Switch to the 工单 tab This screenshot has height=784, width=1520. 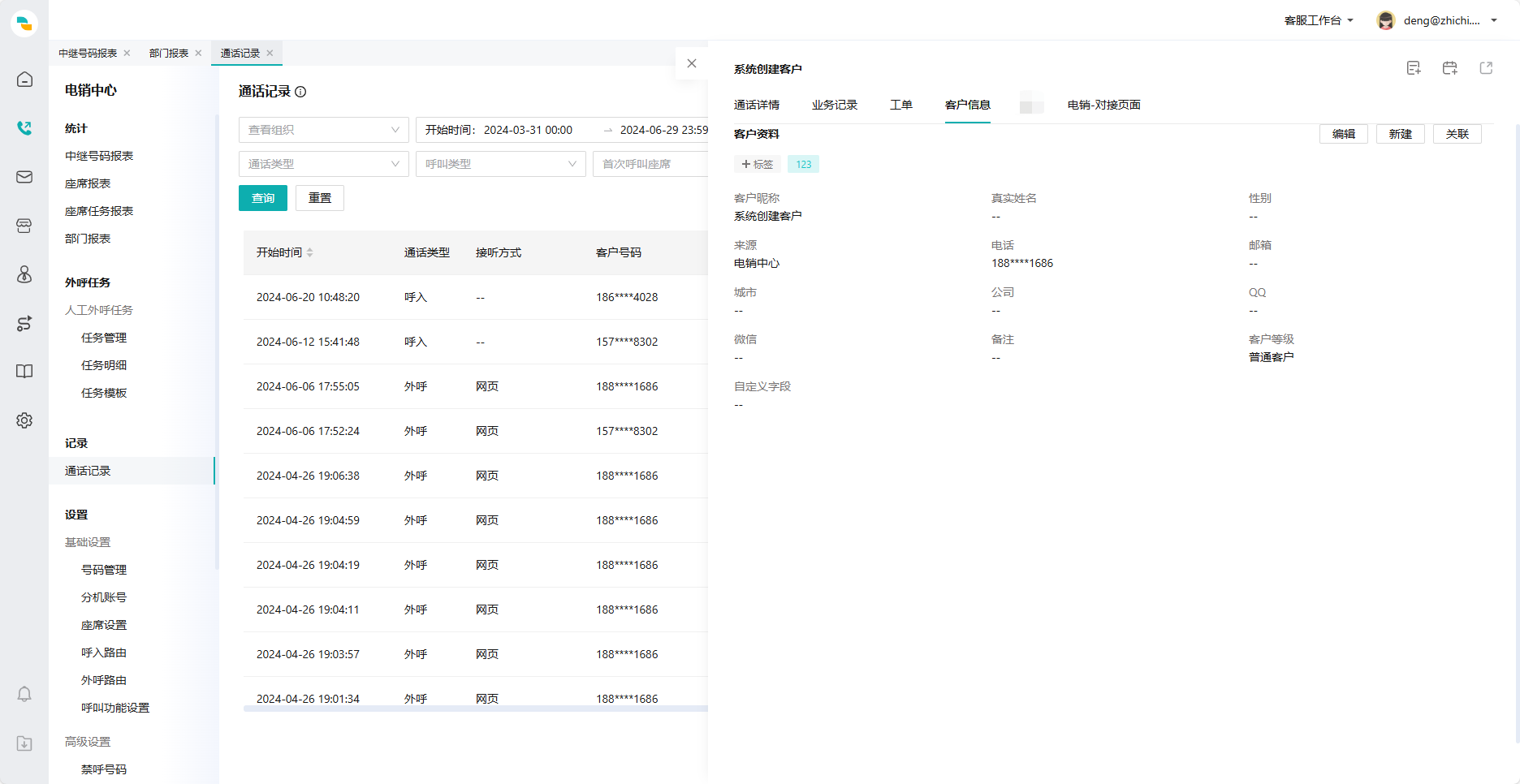tap(901, 105)
